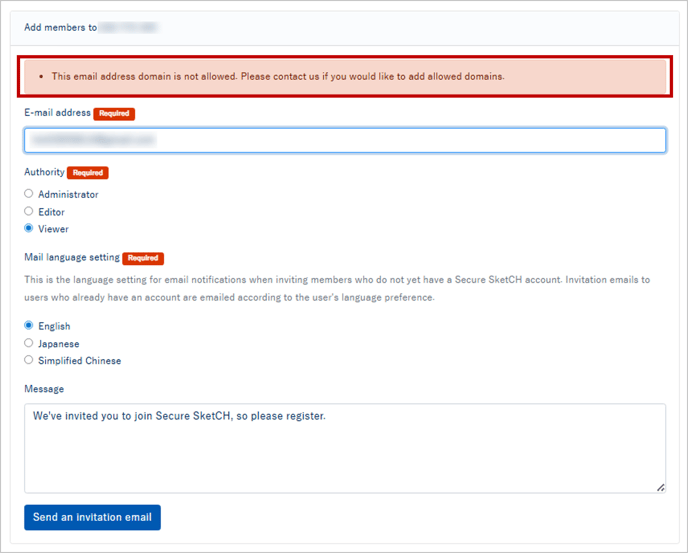Click the Required badge beside E-mail address
This screenshot has width=688, height=553.
pyautogui.click(x=114, y=114)
